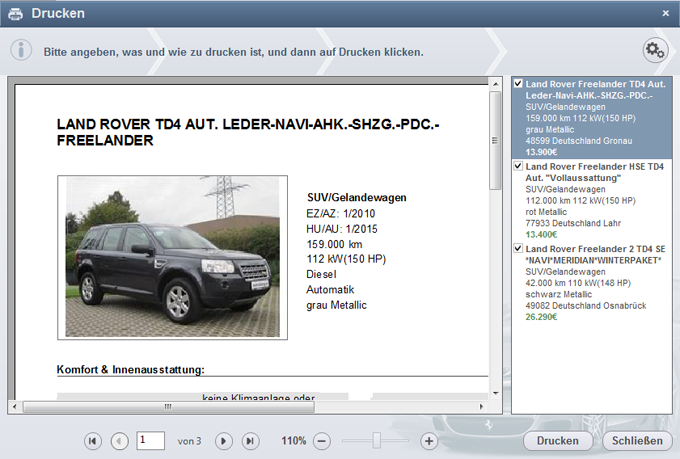Click the vertical scrollbar thumb
Screen dimensions: 680x459
495,140
